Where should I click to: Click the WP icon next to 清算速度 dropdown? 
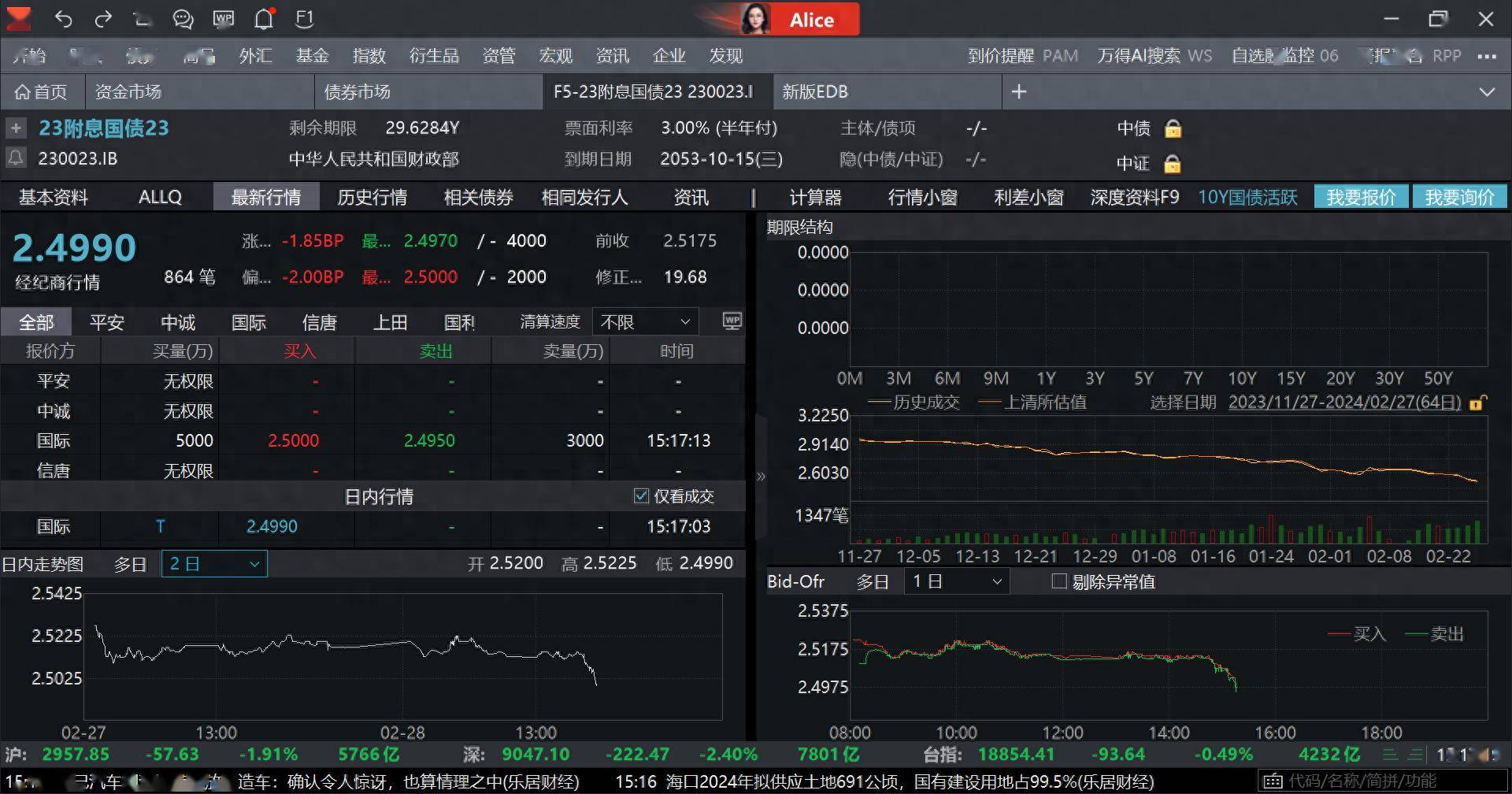tap(732, 321)
